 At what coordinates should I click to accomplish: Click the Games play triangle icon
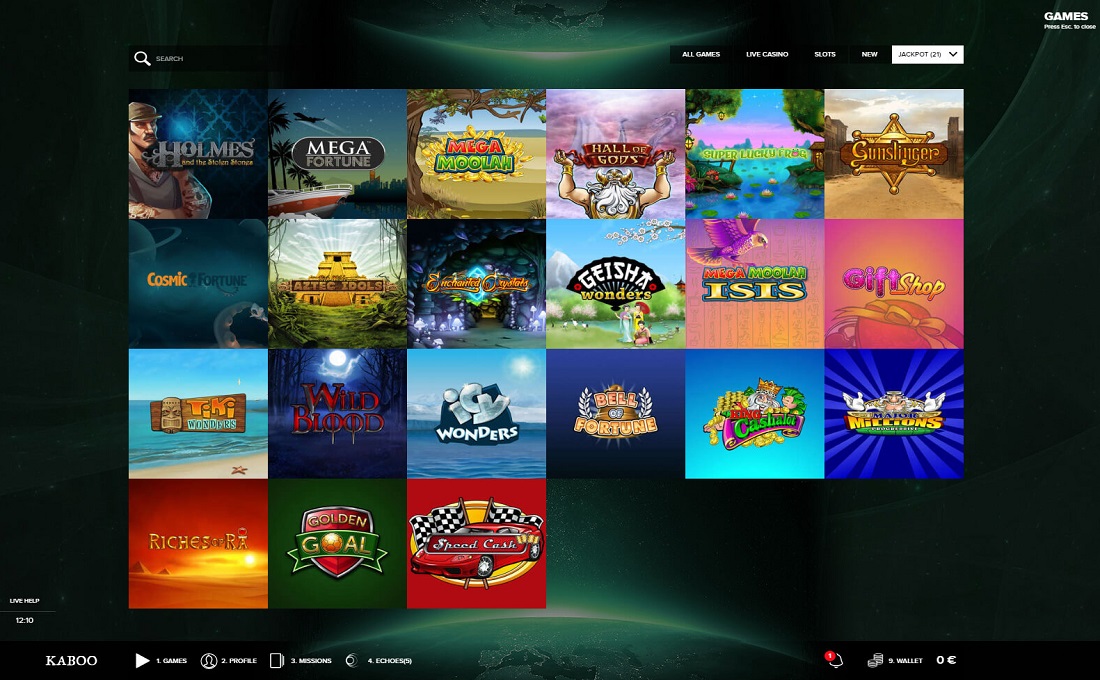pyautogui.click(x=142, y=660)
